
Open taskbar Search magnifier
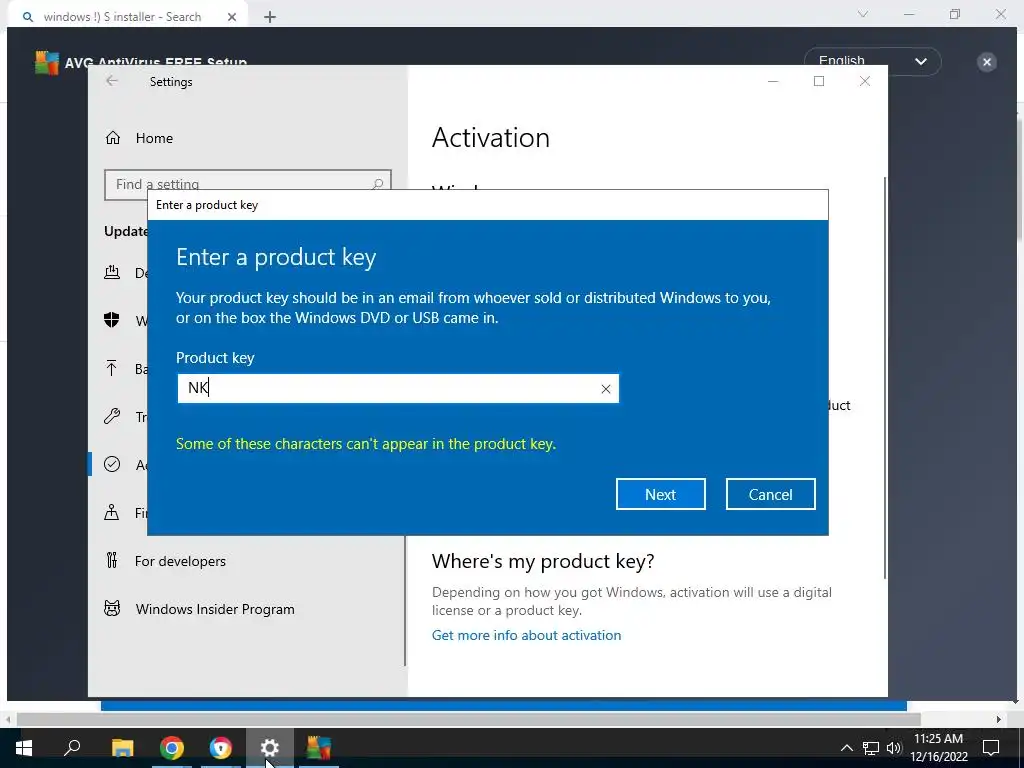72,748
